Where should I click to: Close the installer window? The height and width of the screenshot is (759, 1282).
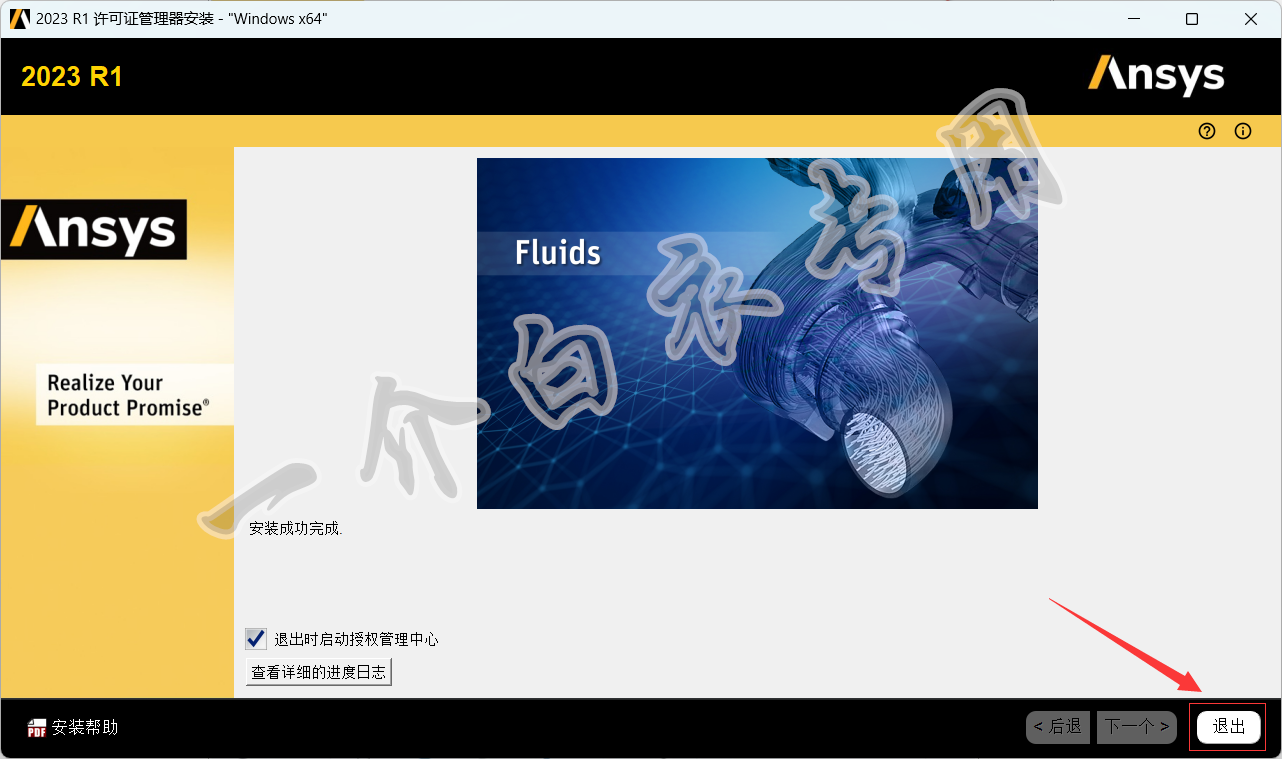coord(1251,19)
